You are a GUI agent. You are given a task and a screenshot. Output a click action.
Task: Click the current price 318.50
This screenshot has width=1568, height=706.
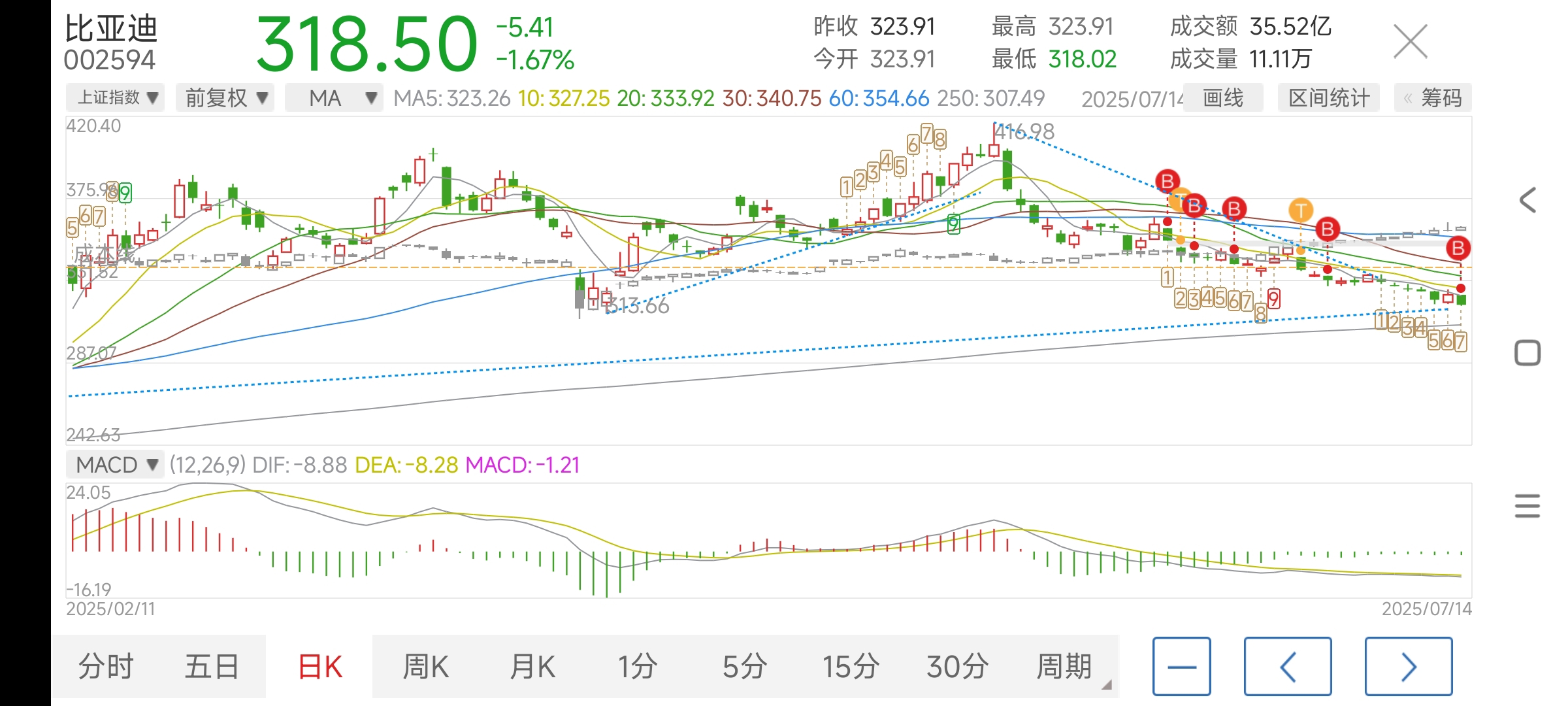point(367,44)
